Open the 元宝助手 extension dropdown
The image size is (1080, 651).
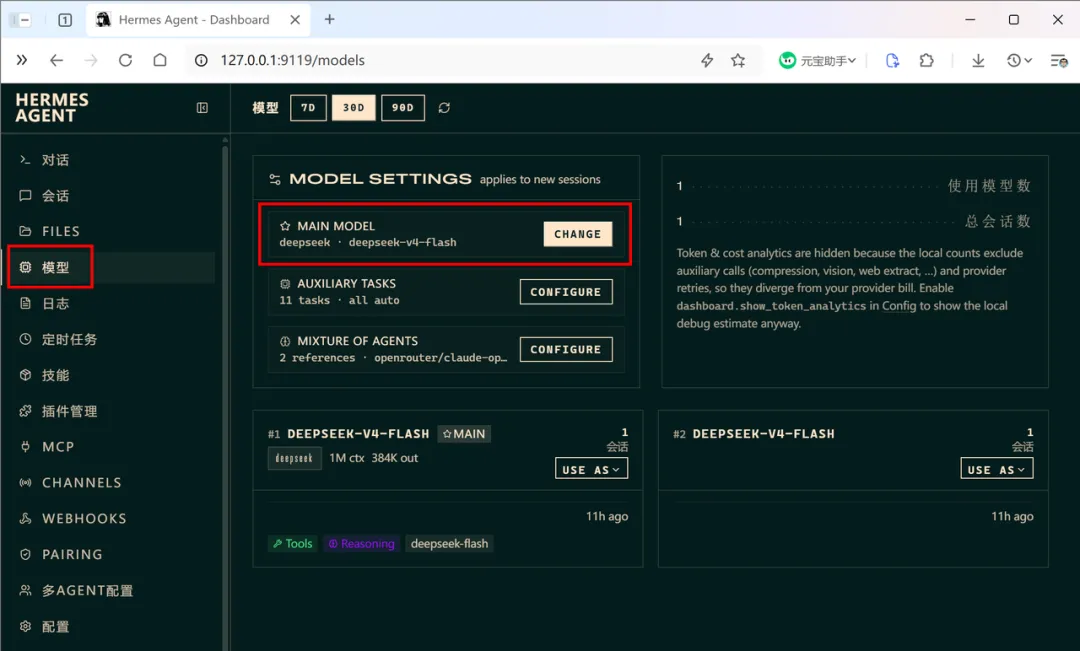click(818, 61)
